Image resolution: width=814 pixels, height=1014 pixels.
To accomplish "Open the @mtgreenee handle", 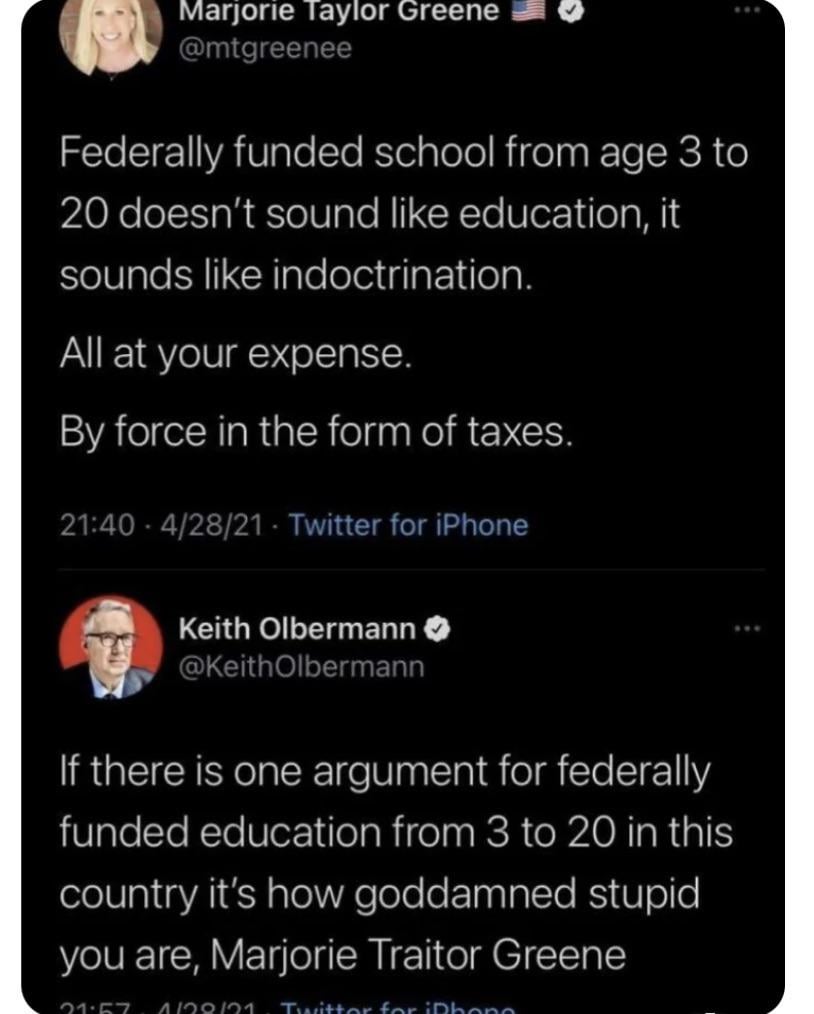I will pyautogui.click(x=264, y=48).
